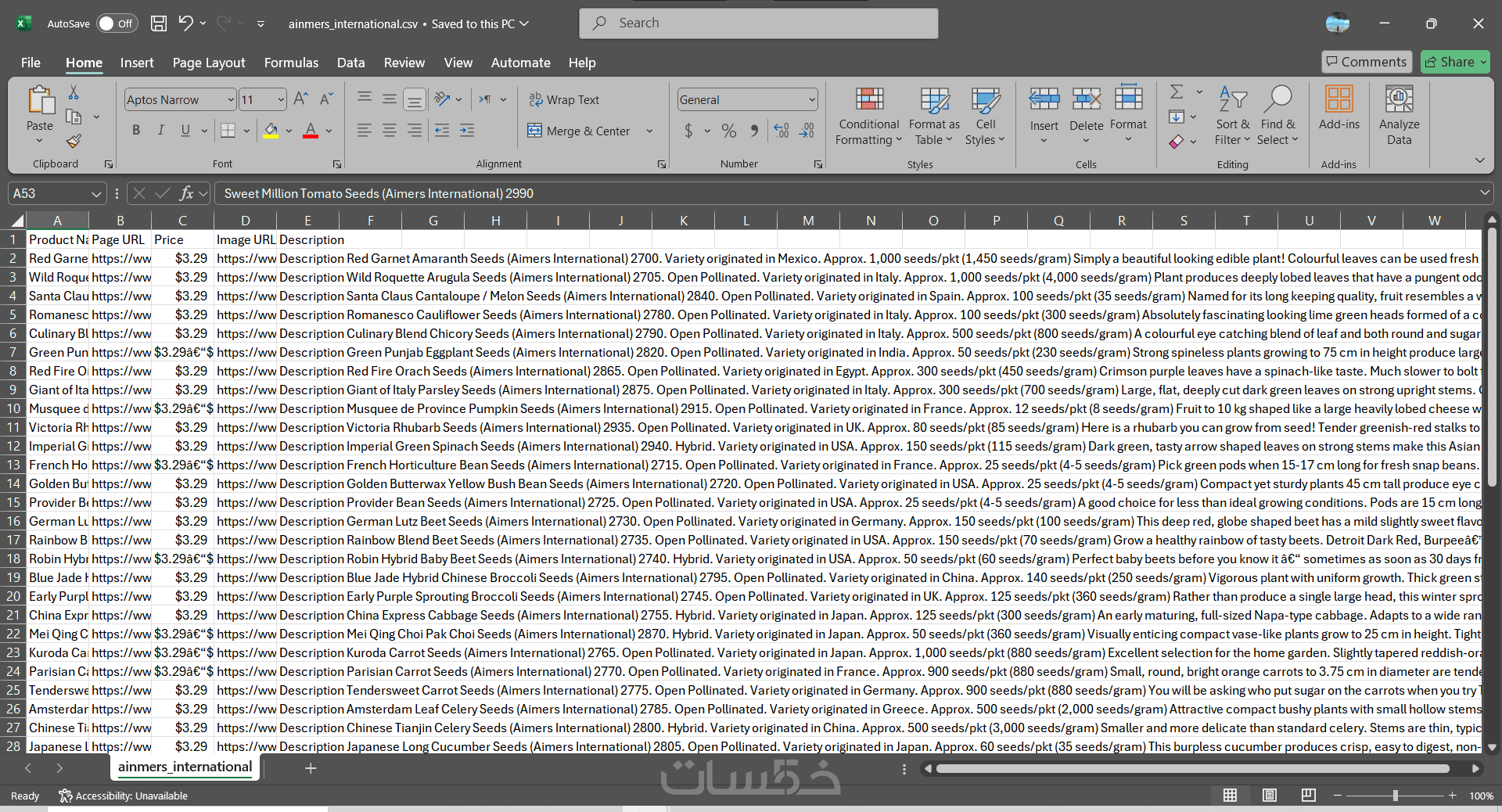The width and height of the screenshot is (1502, 812).
Task: Toggle Wrap Text
Action: (x=564, y=99)
